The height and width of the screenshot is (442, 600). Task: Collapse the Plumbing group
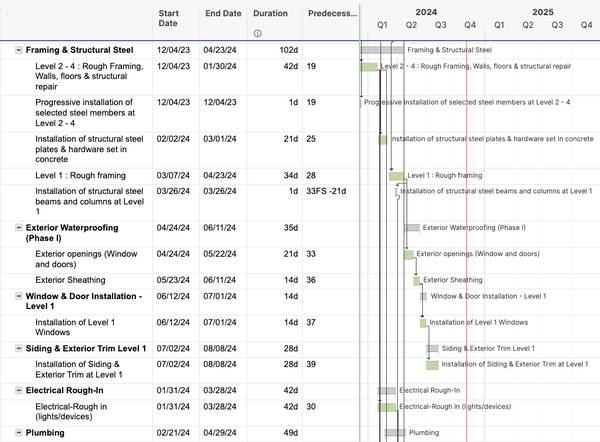pos(18,433)
